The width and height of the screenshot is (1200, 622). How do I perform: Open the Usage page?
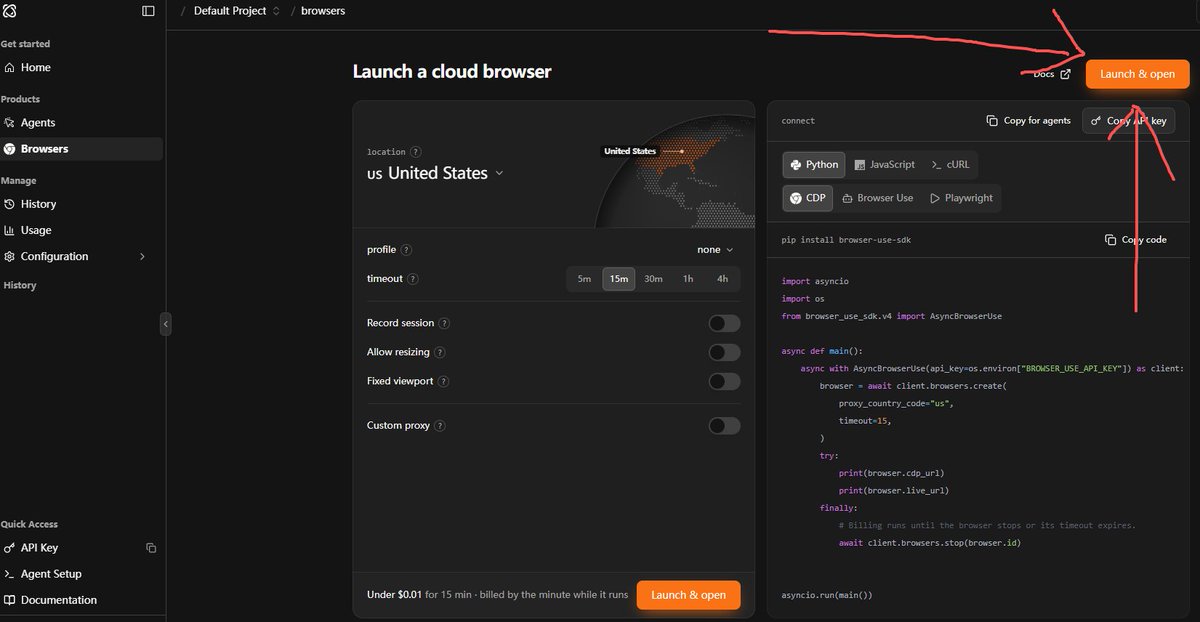tap(82, 230)
